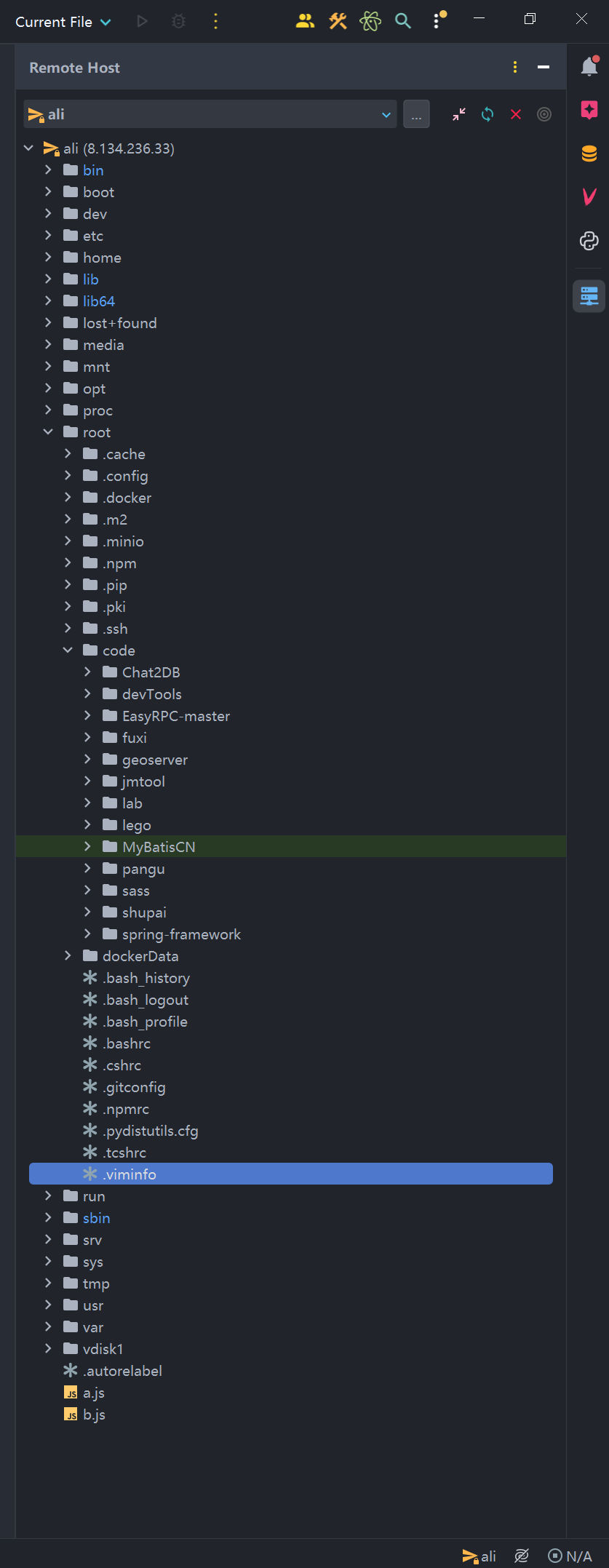Screen dimensions: 609x1568
Task: Toggle the target icon in Remote Host toolbar
Action: 544,114
